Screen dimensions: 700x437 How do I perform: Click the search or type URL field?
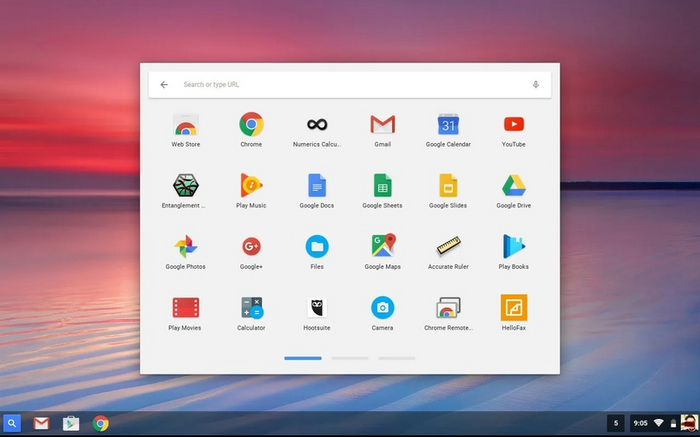point(350,85)
